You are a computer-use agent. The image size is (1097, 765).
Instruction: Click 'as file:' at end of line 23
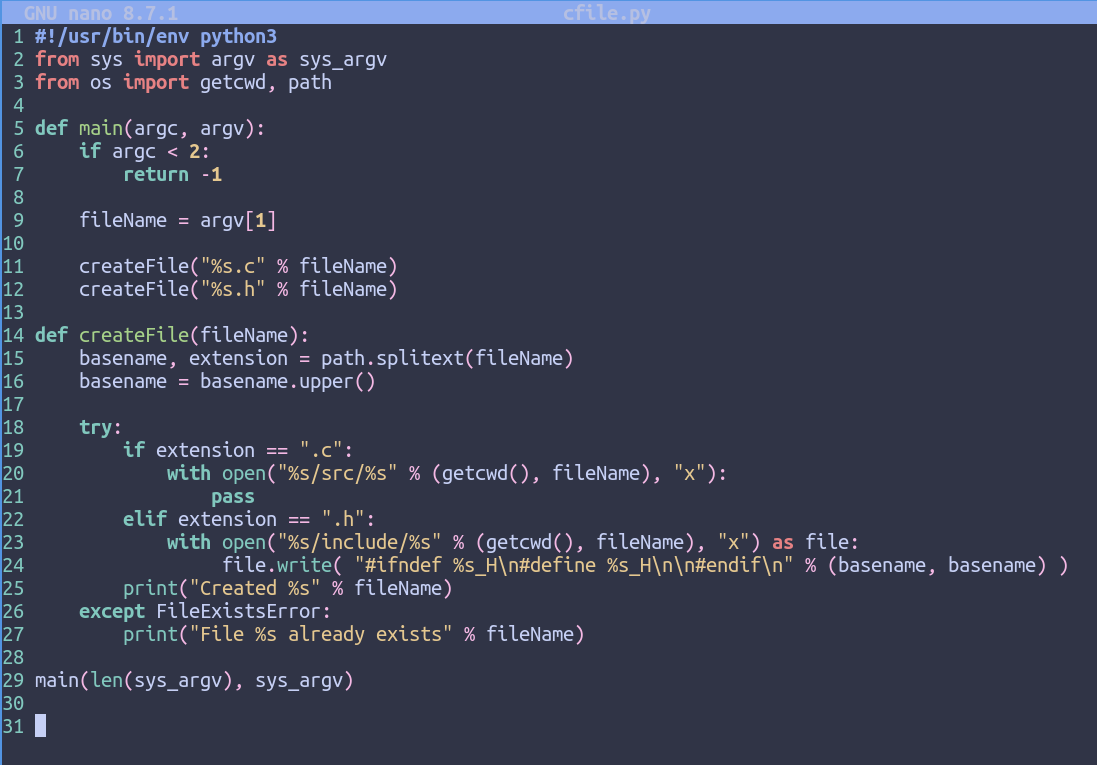(x=815, y=542)
